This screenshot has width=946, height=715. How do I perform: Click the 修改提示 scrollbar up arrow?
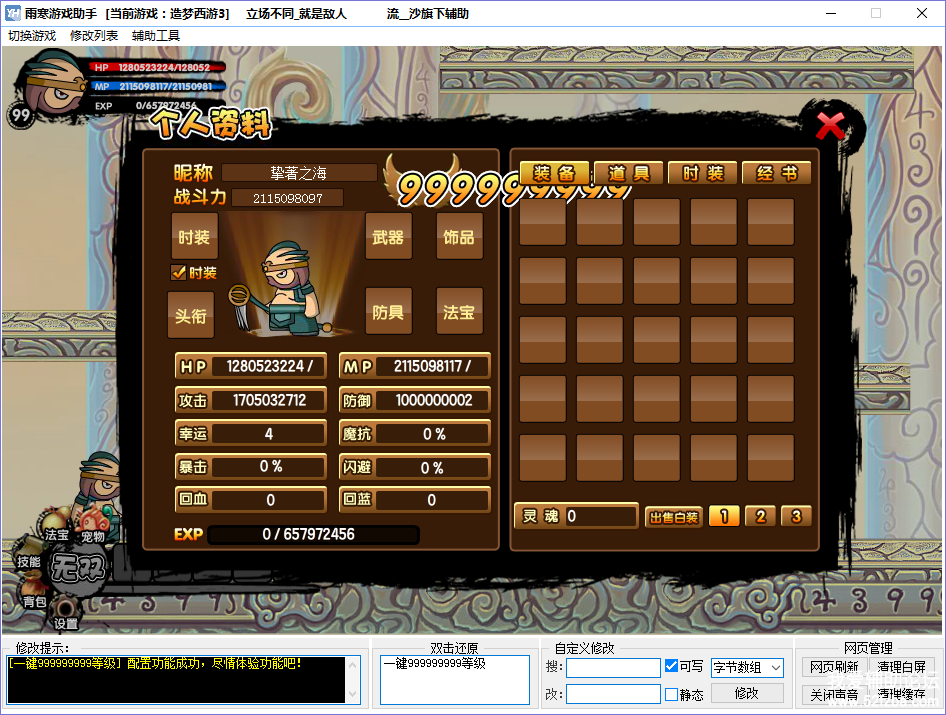pyautogui.click(x=353, y=665)
